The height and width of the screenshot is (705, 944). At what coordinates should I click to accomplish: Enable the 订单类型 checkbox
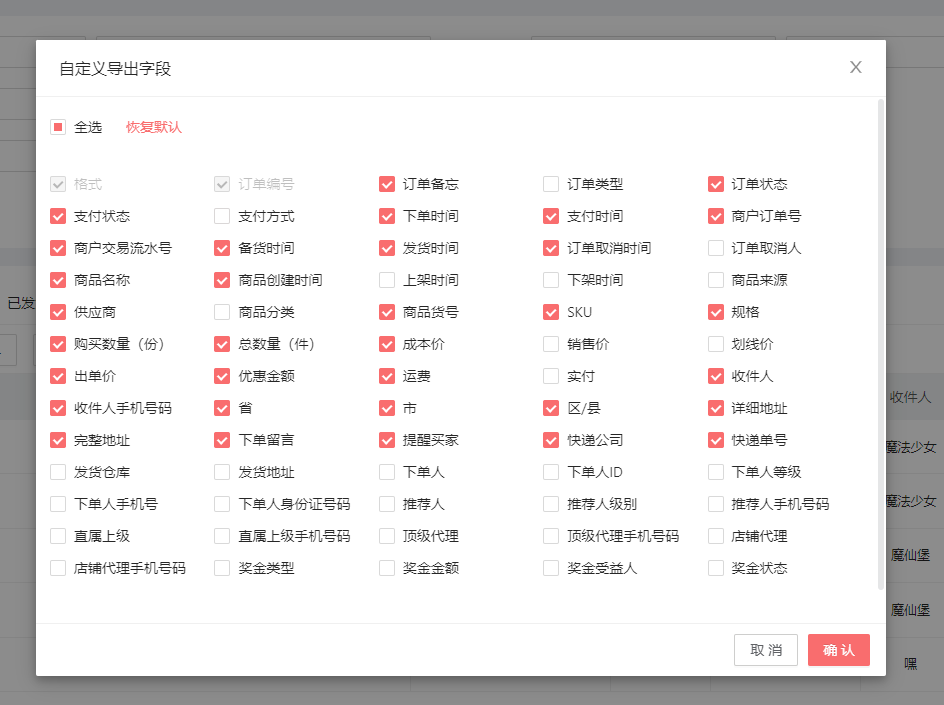point(551,184)
